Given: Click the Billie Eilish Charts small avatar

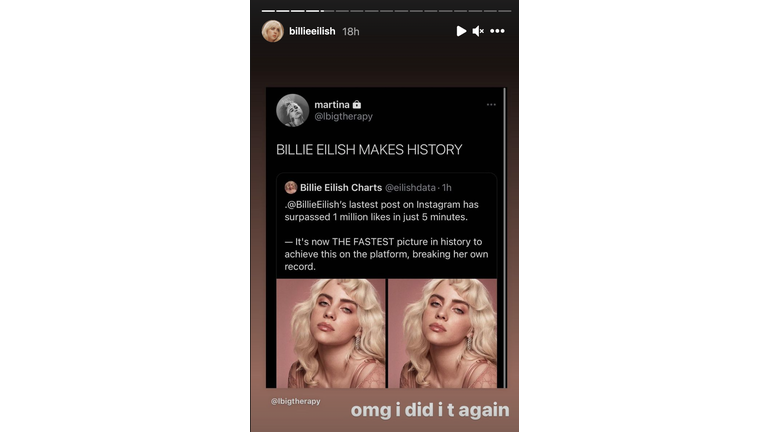Looking at the screenshot, I should [291, 188].
